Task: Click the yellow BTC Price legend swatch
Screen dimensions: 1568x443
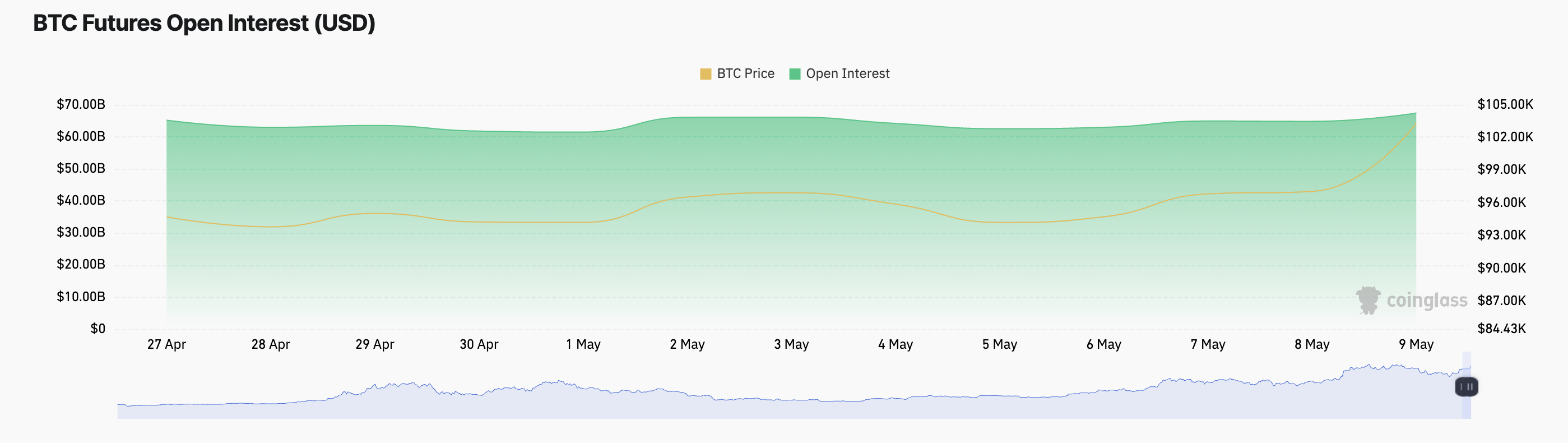Action: [x=706, y=73]
